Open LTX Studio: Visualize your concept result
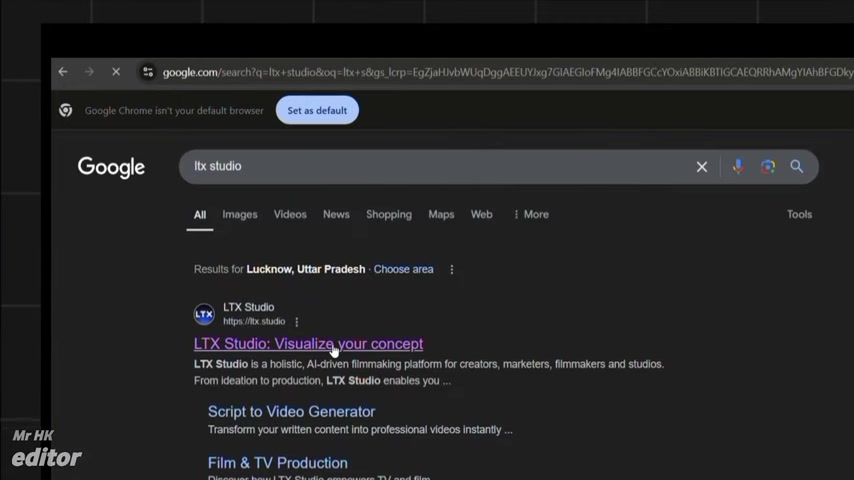 (x=308, y=344)
